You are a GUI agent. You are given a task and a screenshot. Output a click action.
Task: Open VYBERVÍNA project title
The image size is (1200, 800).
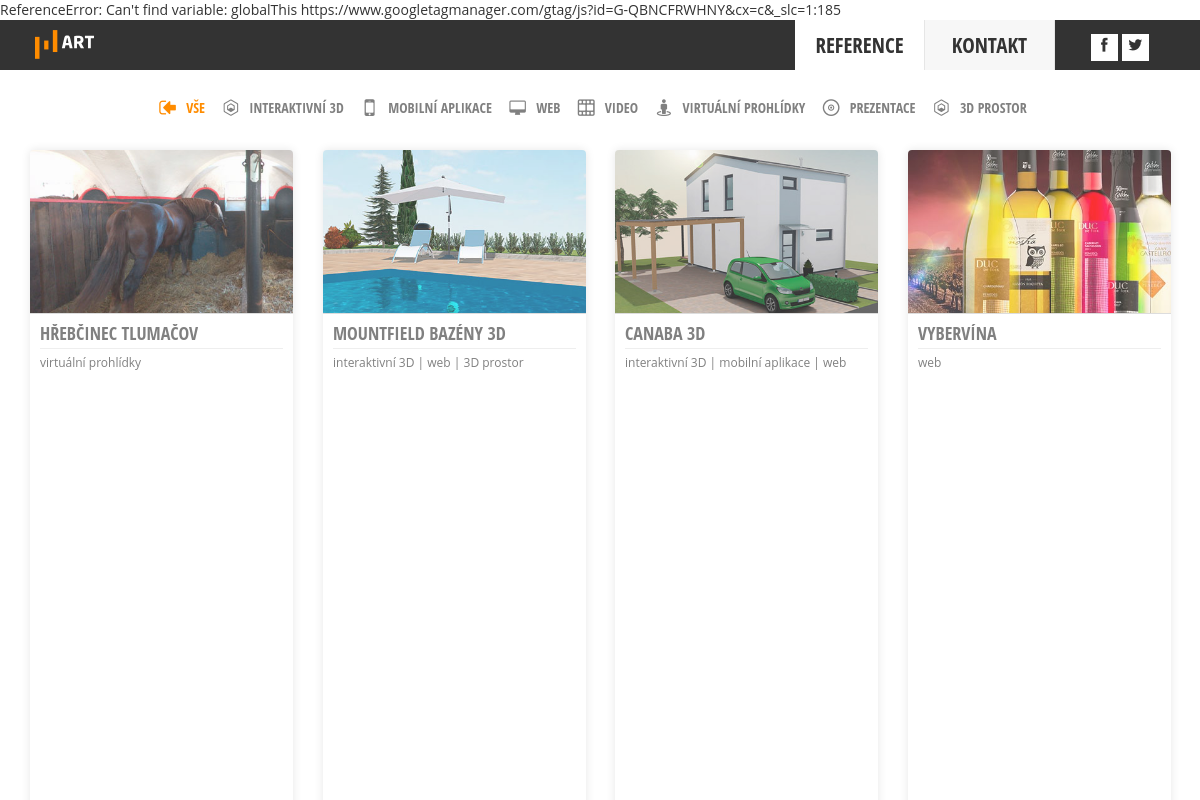pyautogui.click(x=957, y=334)
